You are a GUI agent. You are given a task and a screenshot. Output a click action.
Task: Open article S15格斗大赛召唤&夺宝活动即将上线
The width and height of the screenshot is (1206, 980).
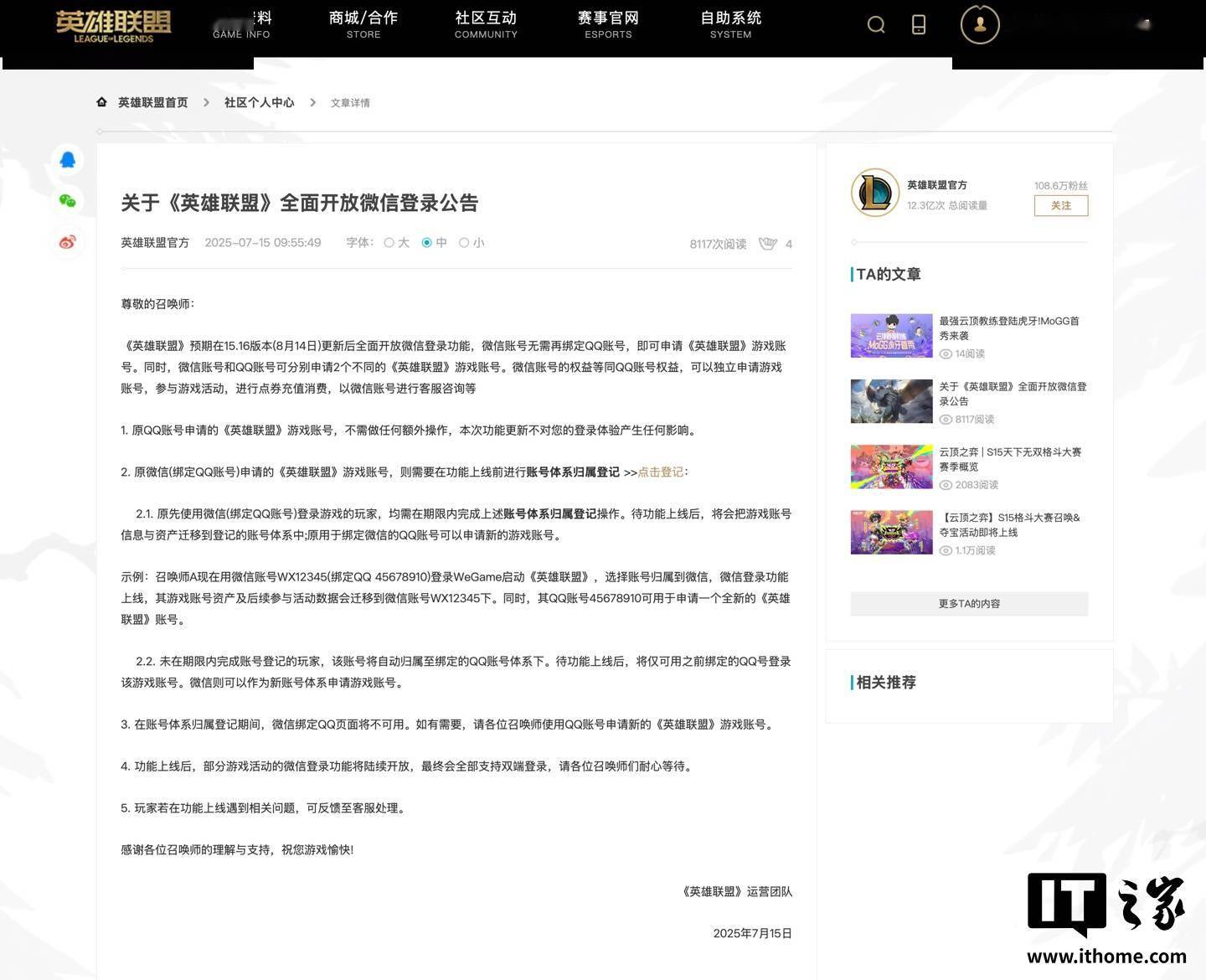pyautogui.click(x=1010, y=524)
